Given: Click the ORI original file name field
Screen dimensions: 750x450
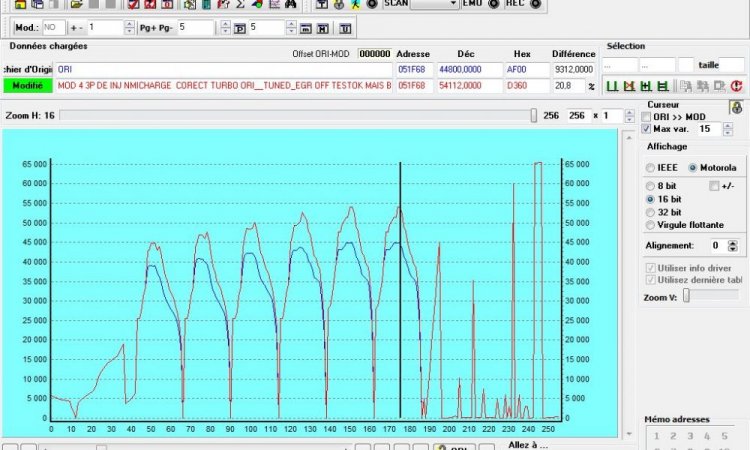Looking at the screenshot, I should (223, 69).
